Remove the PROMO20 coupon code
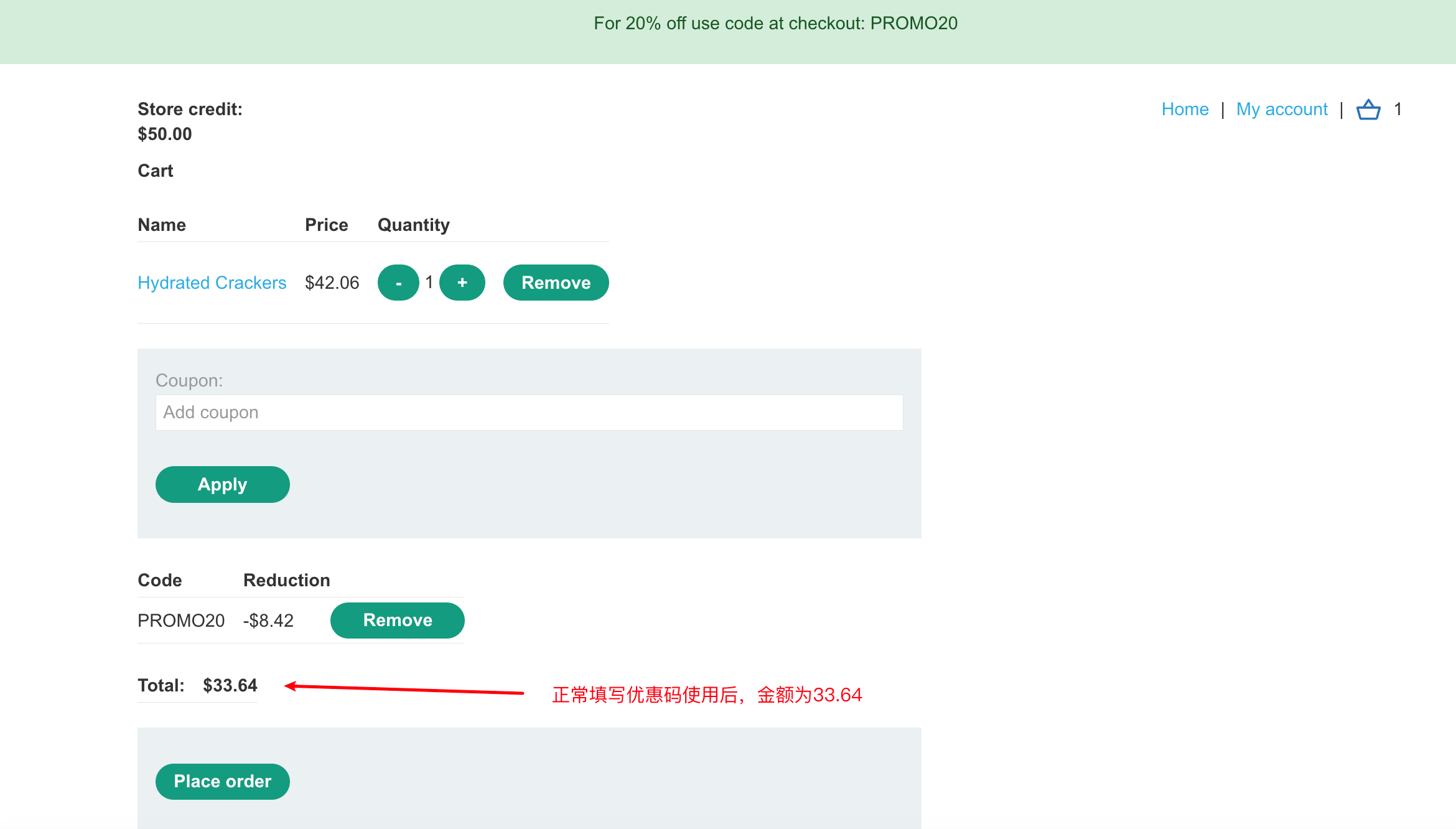 (397, 620)
